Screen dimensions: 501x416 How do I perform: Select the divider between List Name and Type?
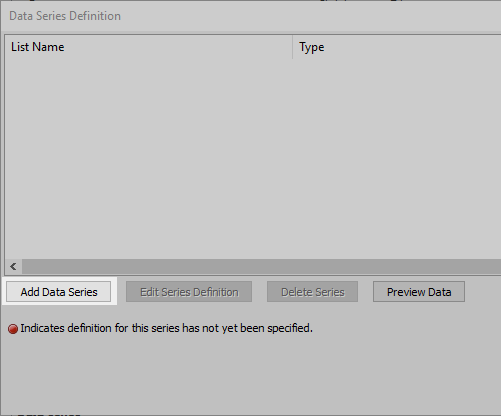[x=293, y=47]
